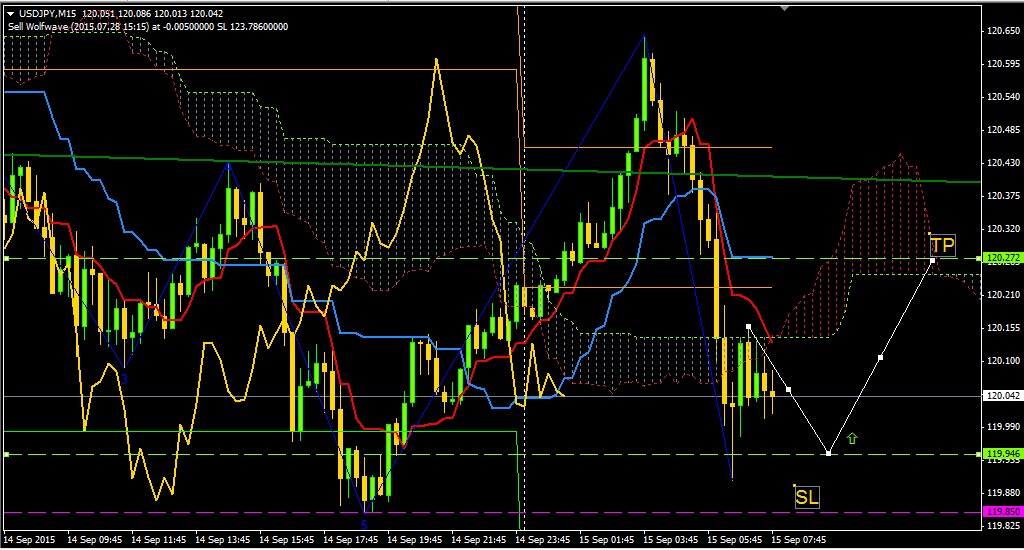Click the 15 Sep 05:45 time label

pyautogui.click(x=735, y=540)
